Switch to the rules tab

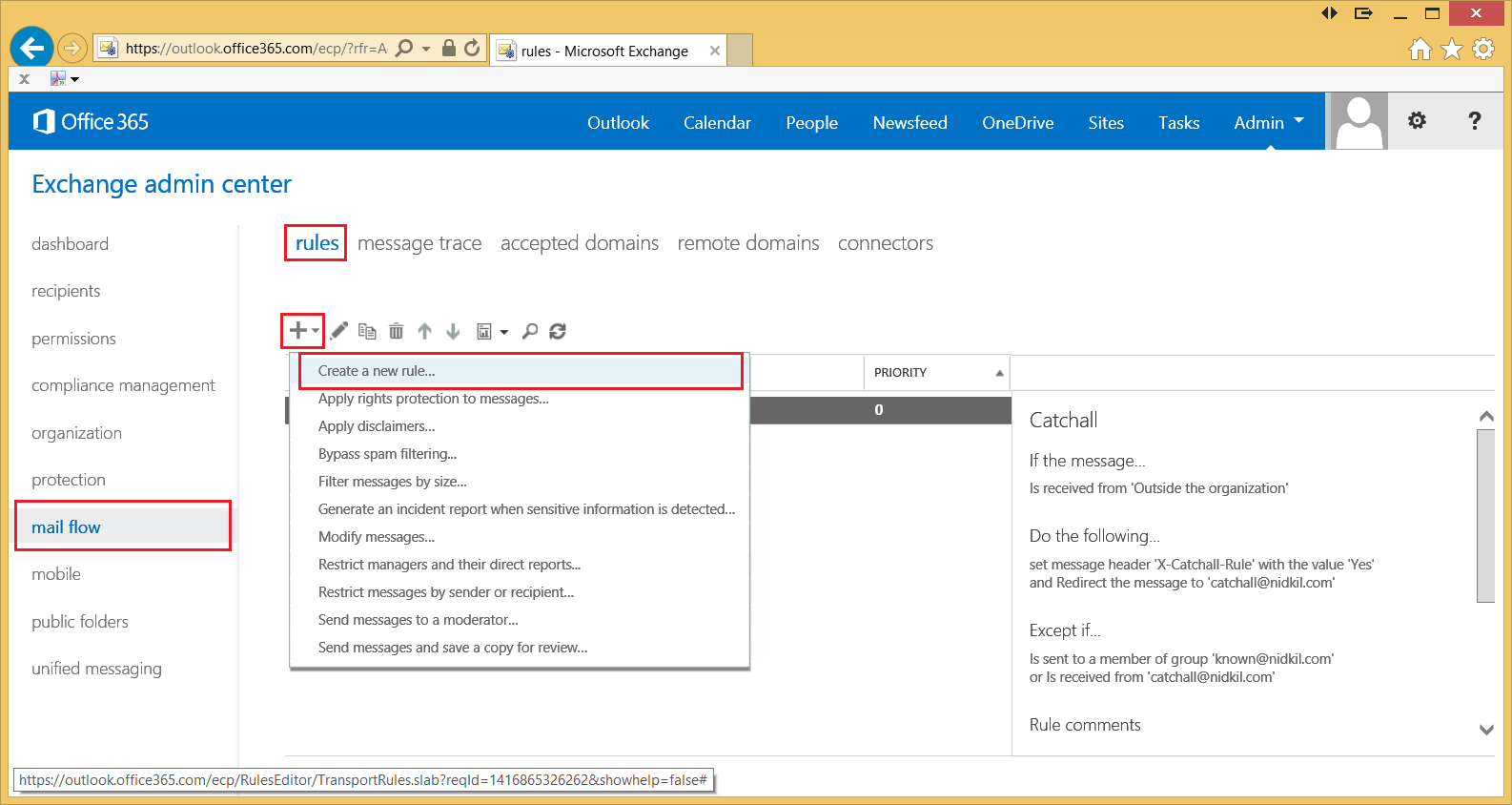tap(317, 243)
